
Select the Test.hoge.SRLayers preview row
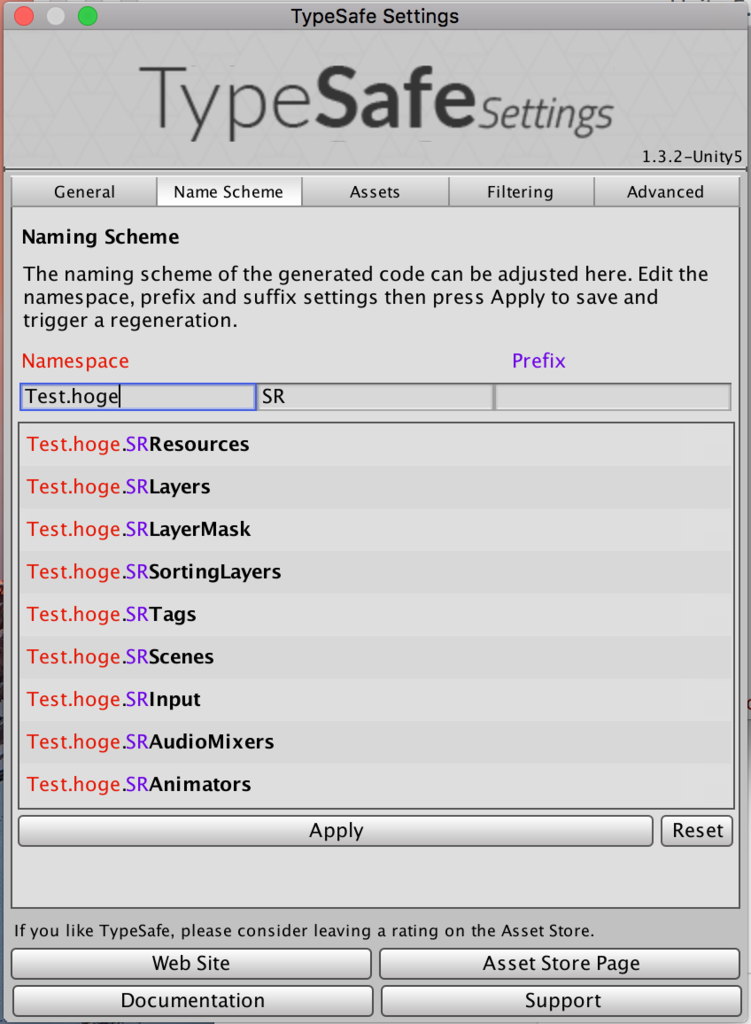(376, 487)
